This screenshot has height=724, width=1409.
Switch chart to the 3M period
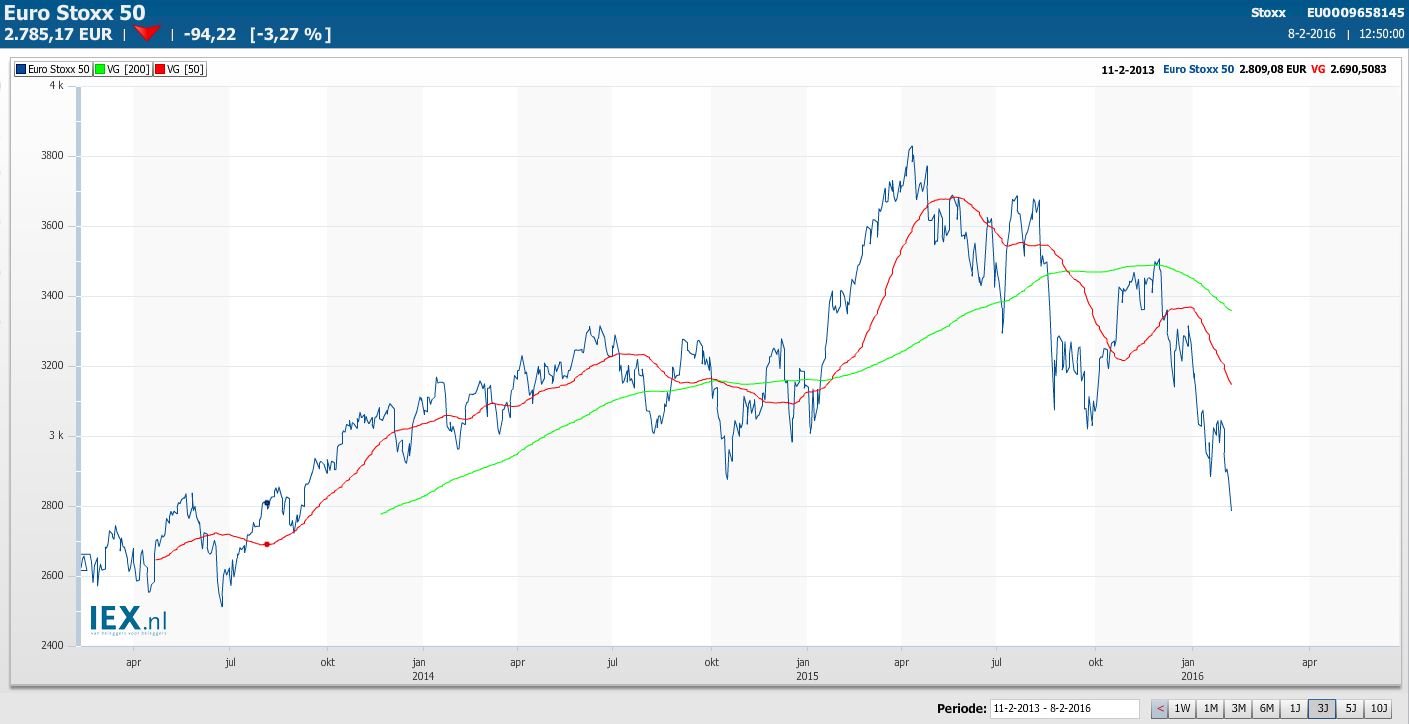point(1238,709)
